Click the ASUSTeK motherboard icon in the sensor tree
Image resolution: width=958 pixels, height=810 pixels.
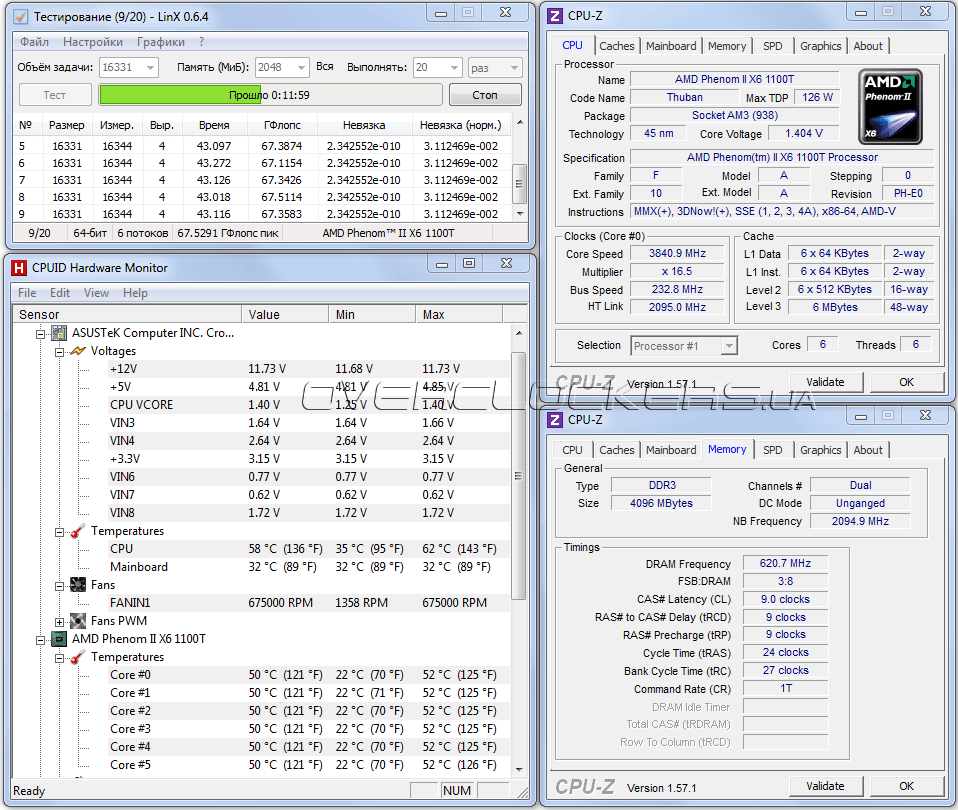60,333
